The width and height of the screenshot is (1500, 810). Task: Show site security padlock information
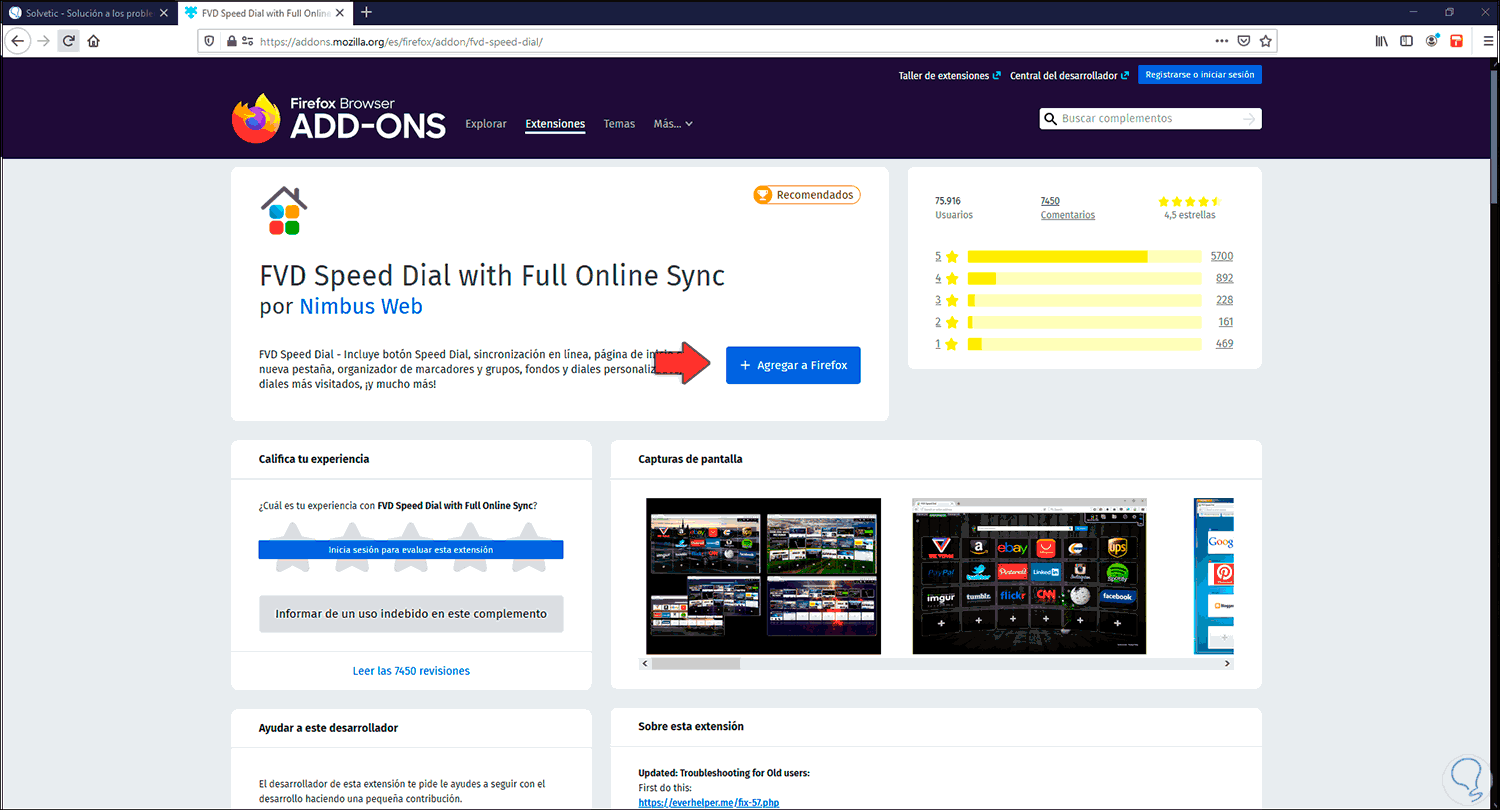[x=231, y=41]
